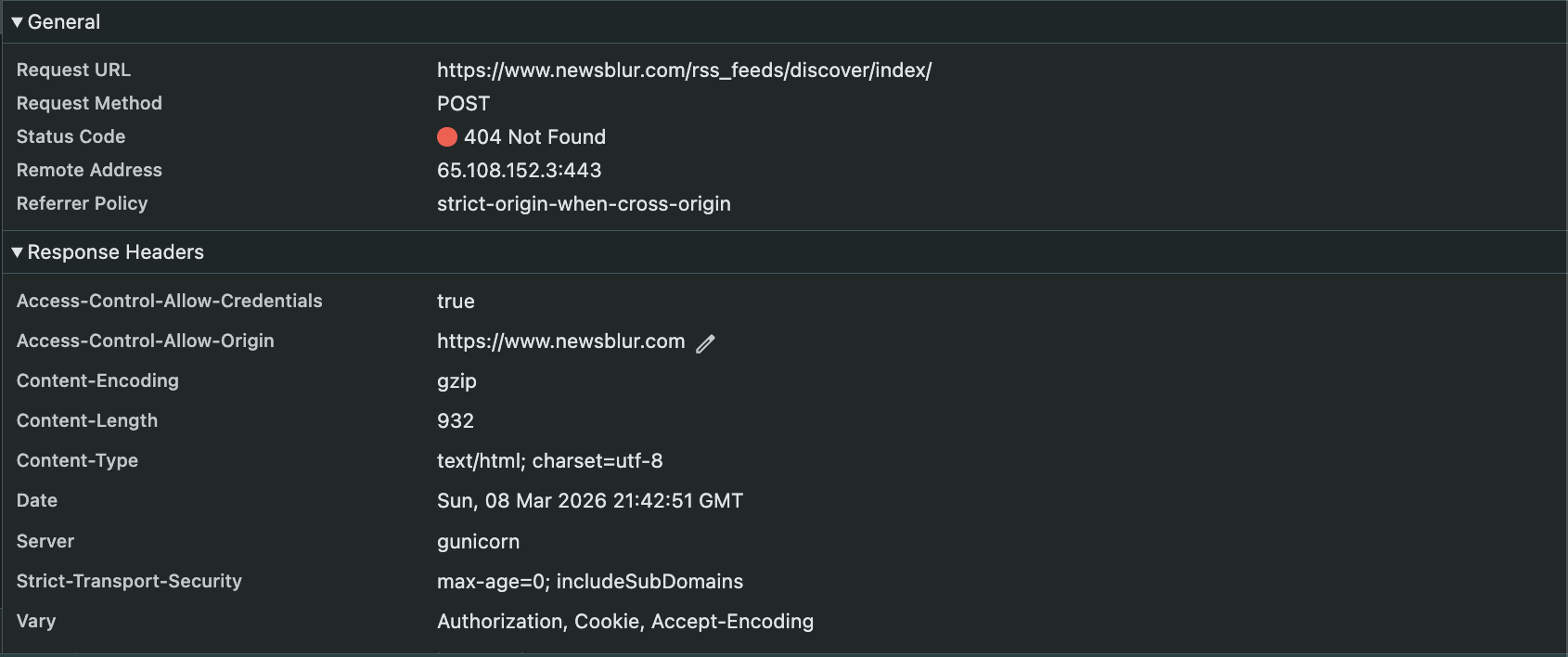1568x657 pixels.
Task: Click the gzip Content-Encoding value
Action: click(456, 381)
